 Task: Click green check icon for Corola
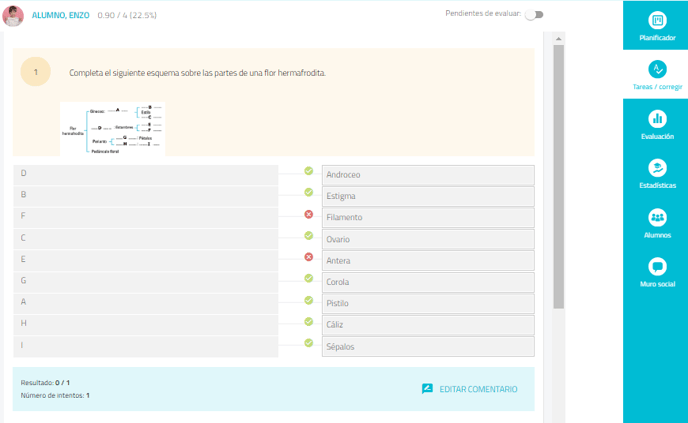tap(309, 278)
